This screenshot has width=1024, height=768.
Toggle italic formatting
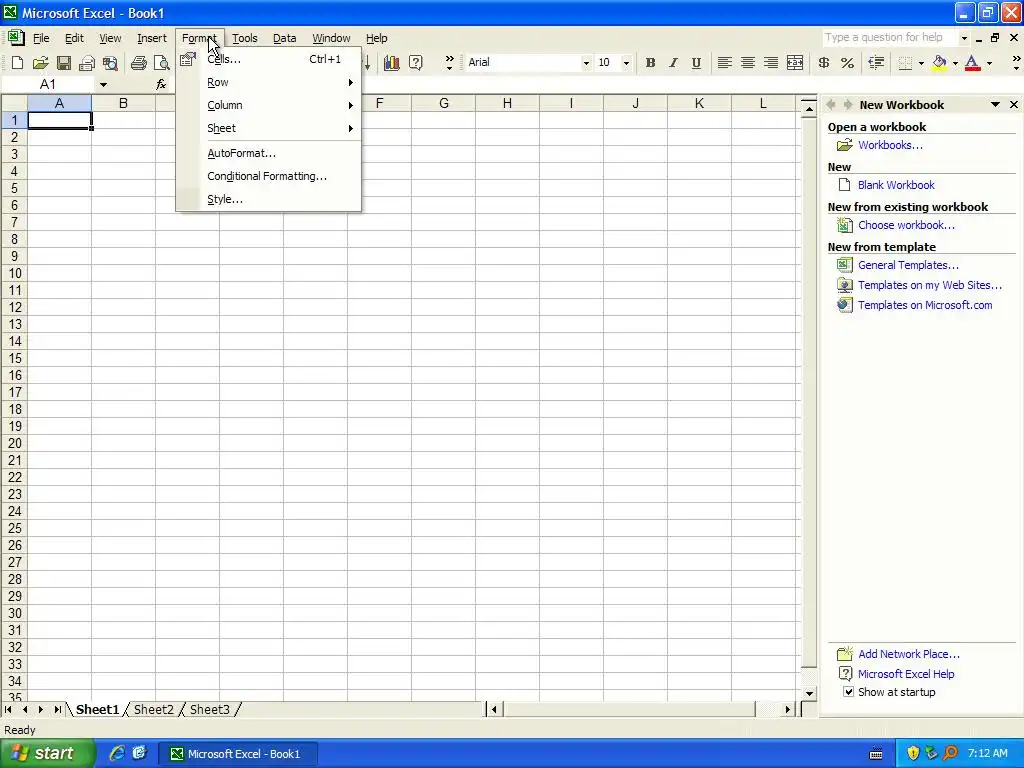point(673,63)
